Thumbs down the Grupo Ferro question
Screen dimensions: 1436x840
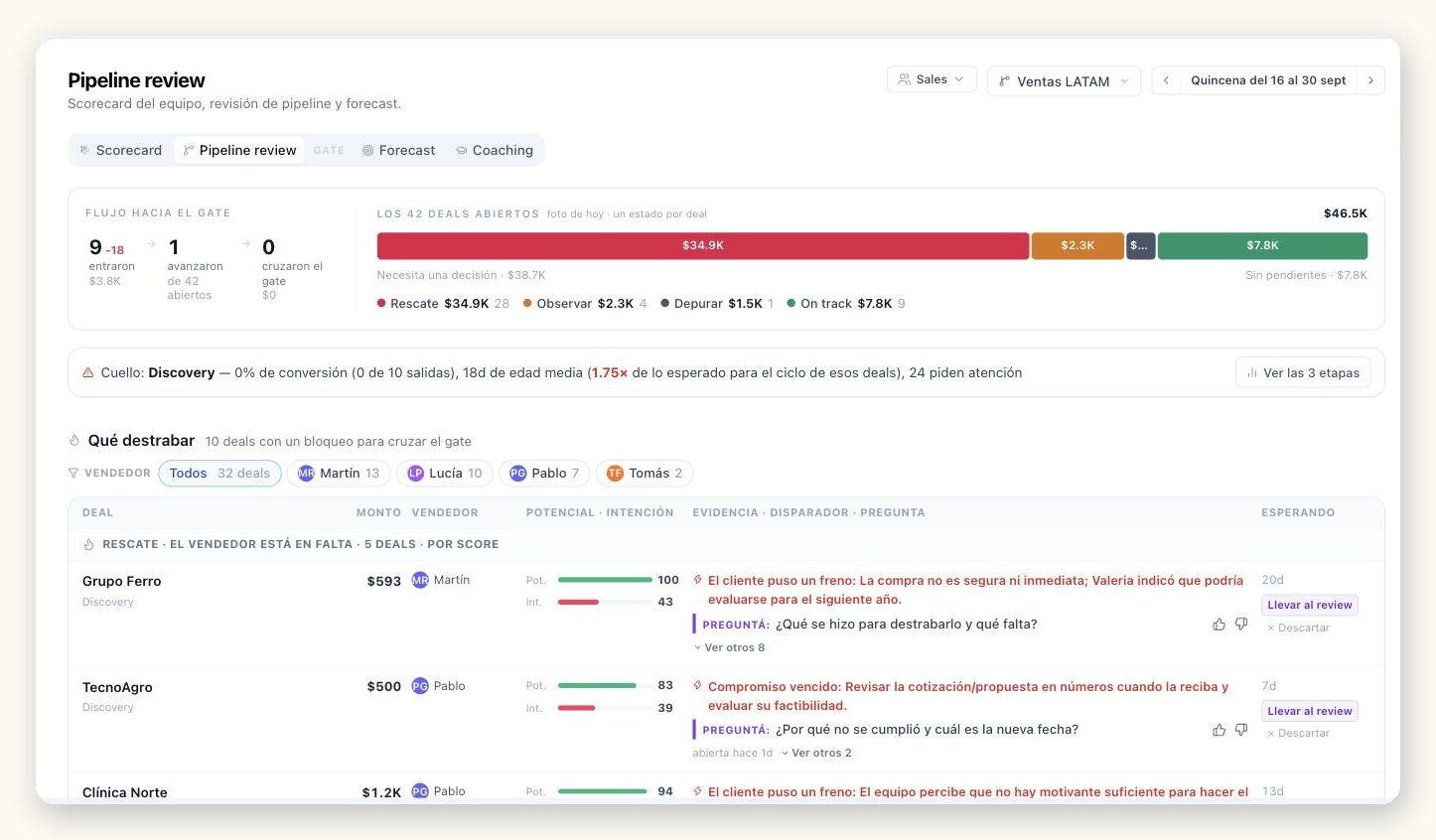tap(1241, 625)
